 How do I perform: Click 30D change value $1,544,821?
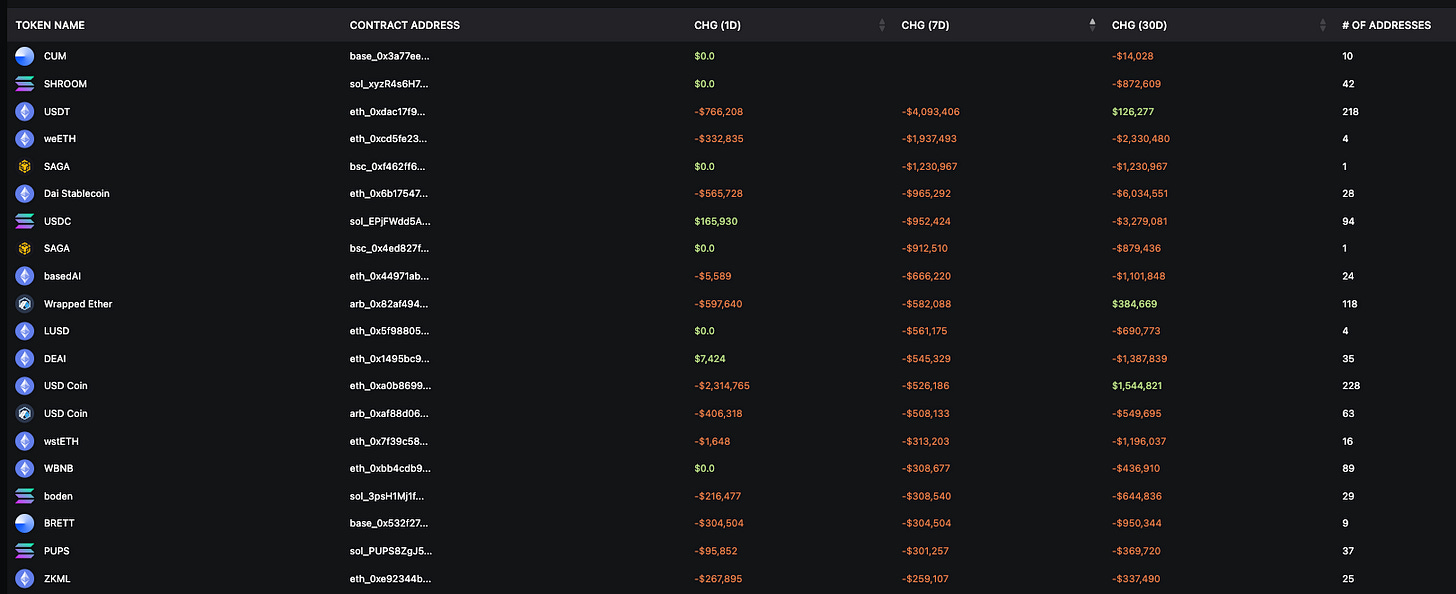[x=1137, y=386]
